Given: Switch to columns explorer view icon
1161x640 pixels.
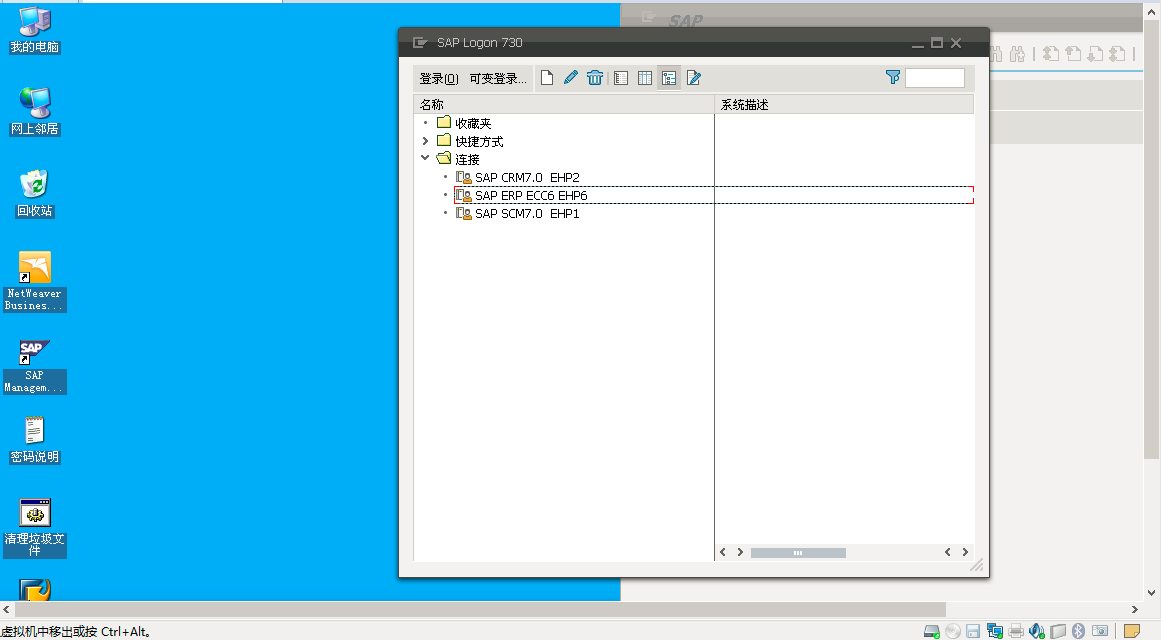Looking at the screenshot, I should (645, 78).
